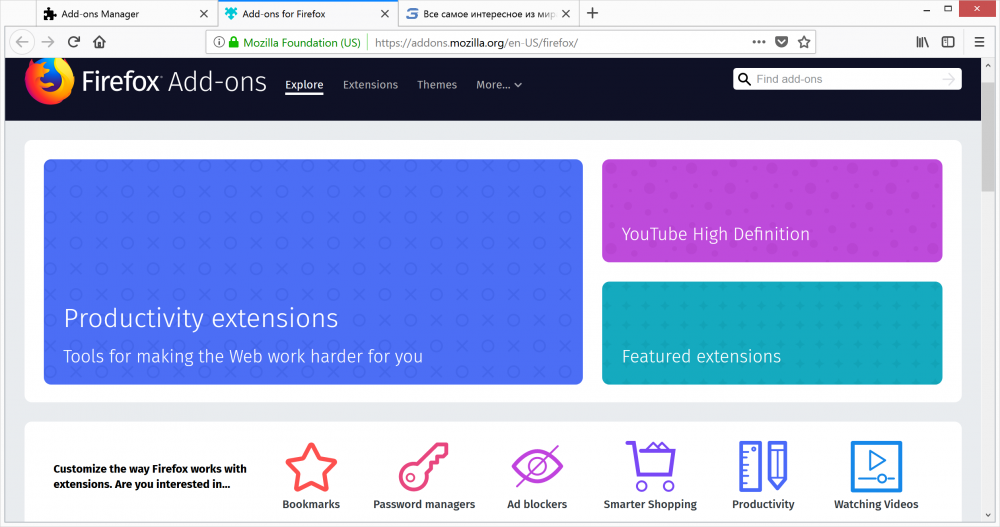
Task: Expand the More... navigation dropdown
Action: 499,85
